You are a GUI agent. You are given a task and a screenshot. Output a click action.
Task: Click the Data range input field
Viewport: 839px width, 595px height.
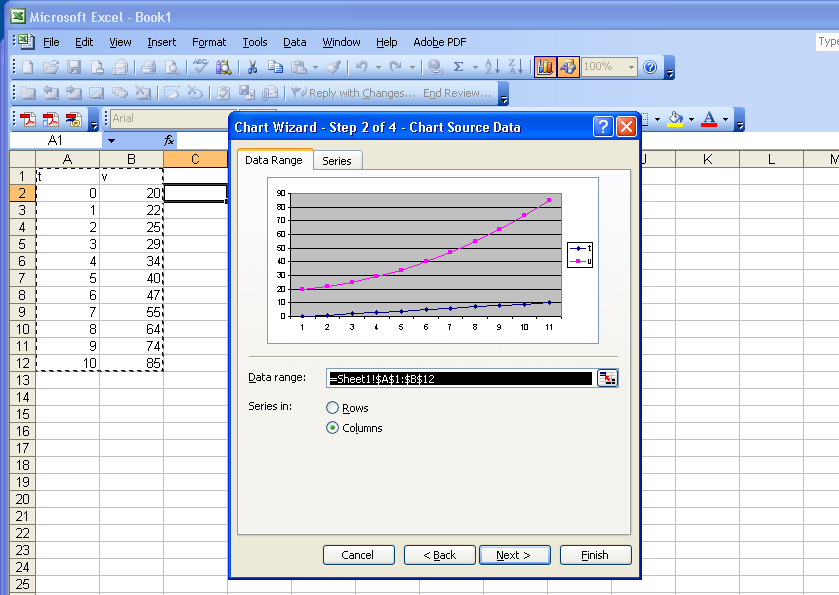[x=461, y=378]
